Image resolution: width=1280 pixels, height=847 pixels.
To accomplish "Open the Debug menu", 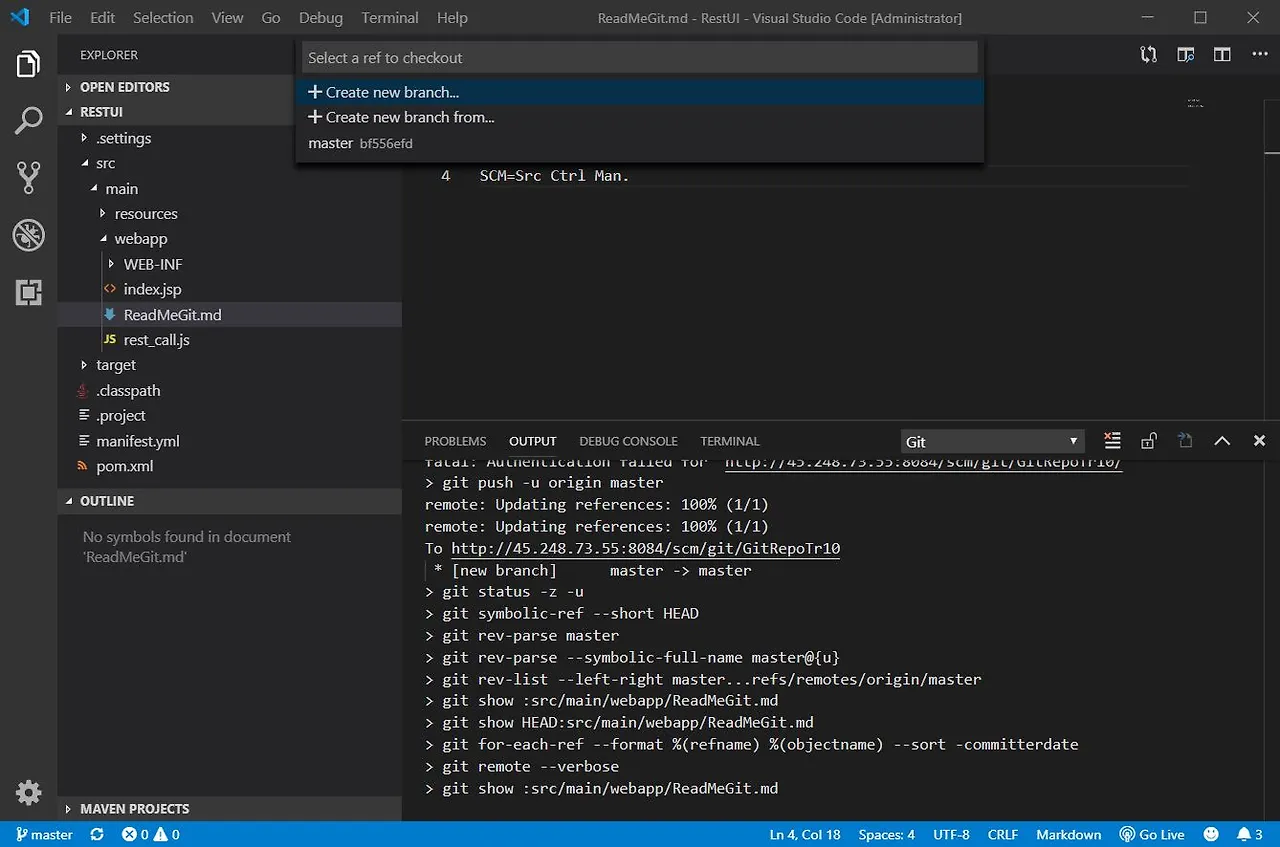I will [x=320, y=18].
